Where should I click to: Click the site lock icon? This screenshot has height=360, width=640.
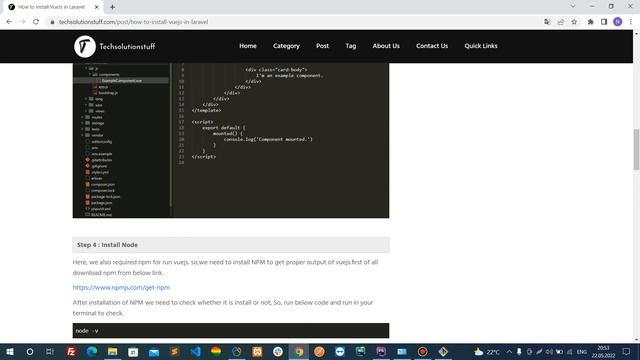(52, 22)
